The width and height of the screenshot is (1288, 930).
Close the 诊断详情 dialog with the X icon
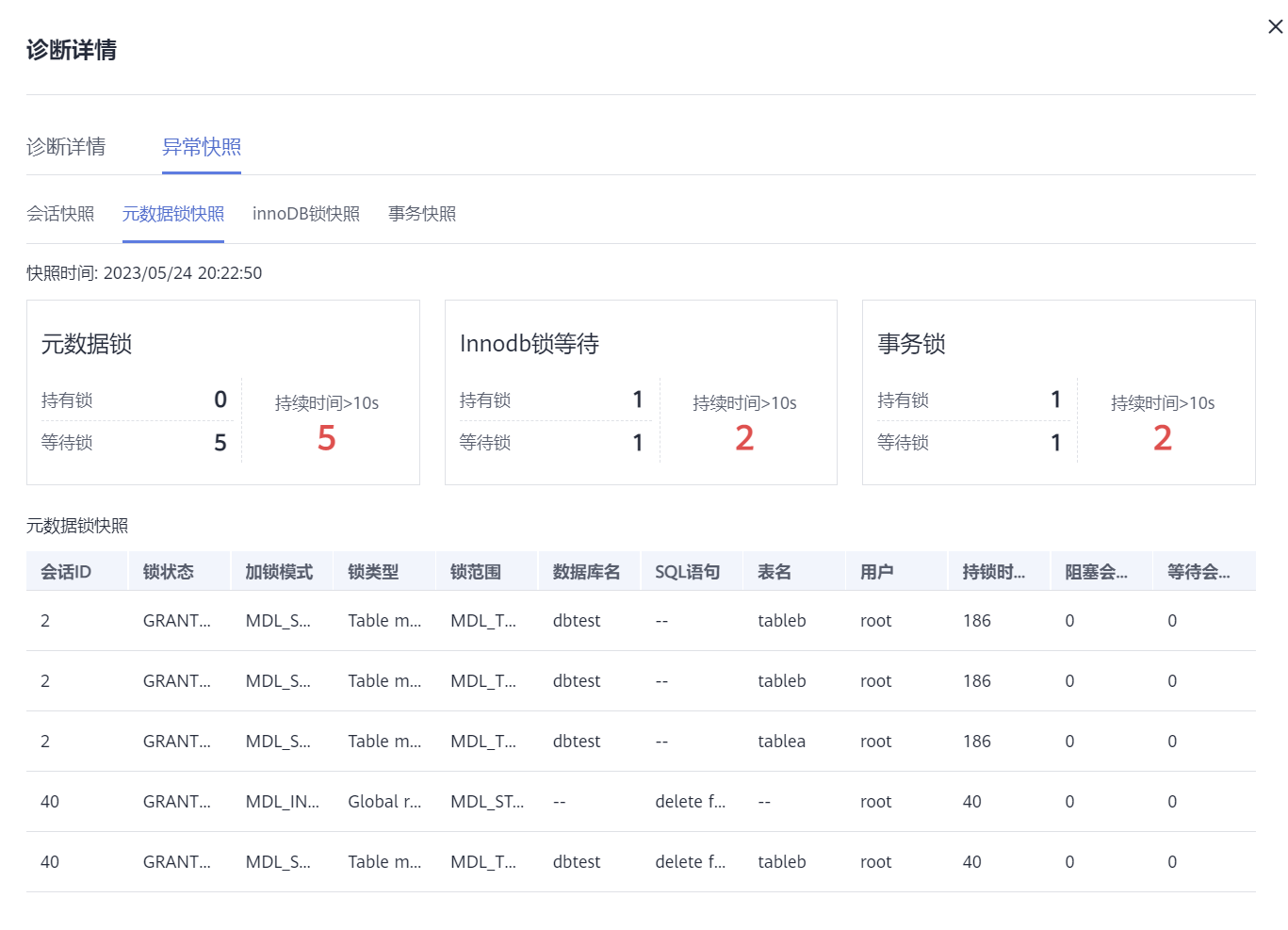point(1275,26)
